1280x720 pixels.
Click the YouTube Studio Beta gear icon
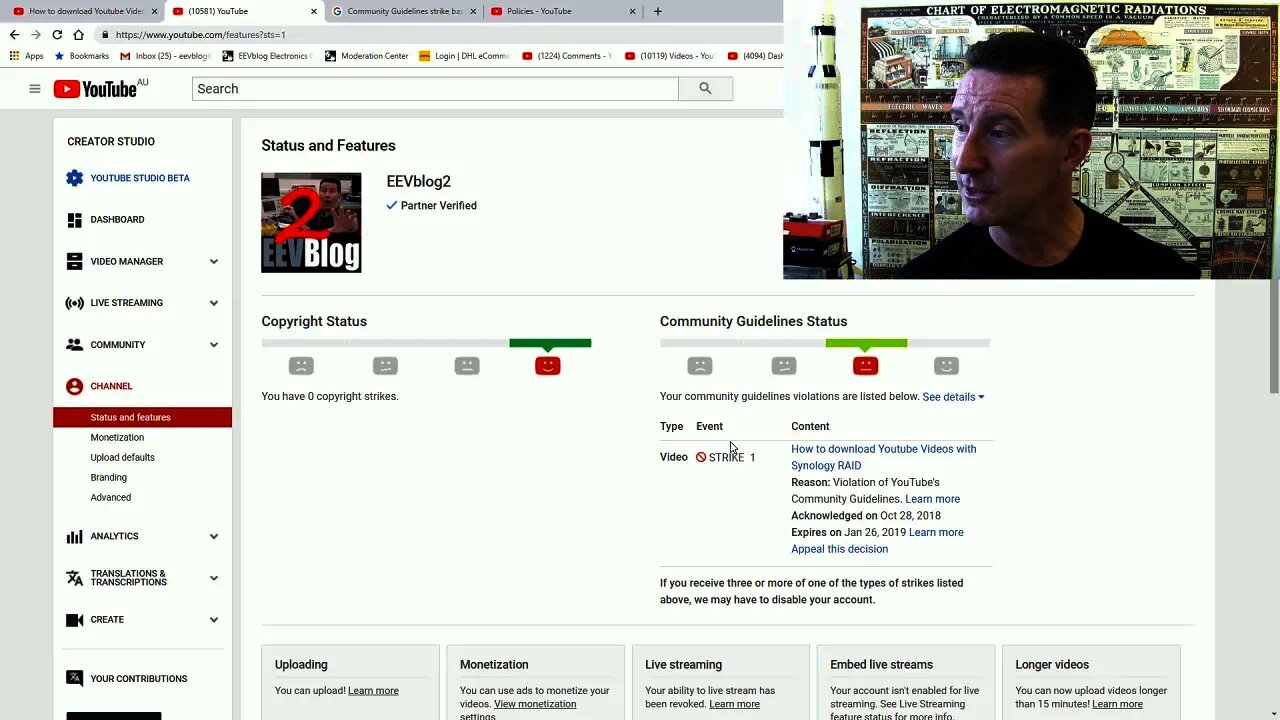74,178
